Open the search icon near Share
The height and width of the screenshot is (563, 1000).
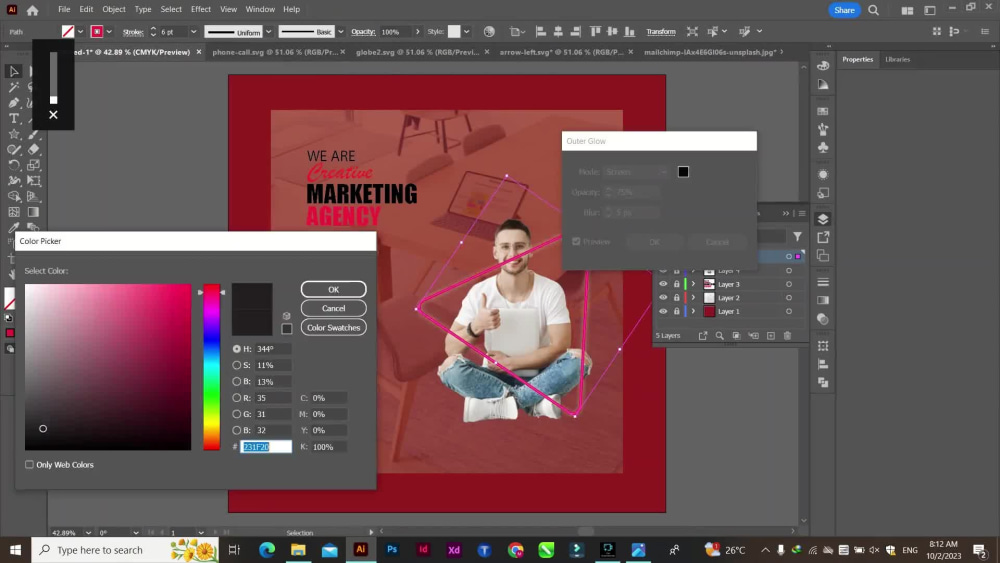tap(873, 10)
